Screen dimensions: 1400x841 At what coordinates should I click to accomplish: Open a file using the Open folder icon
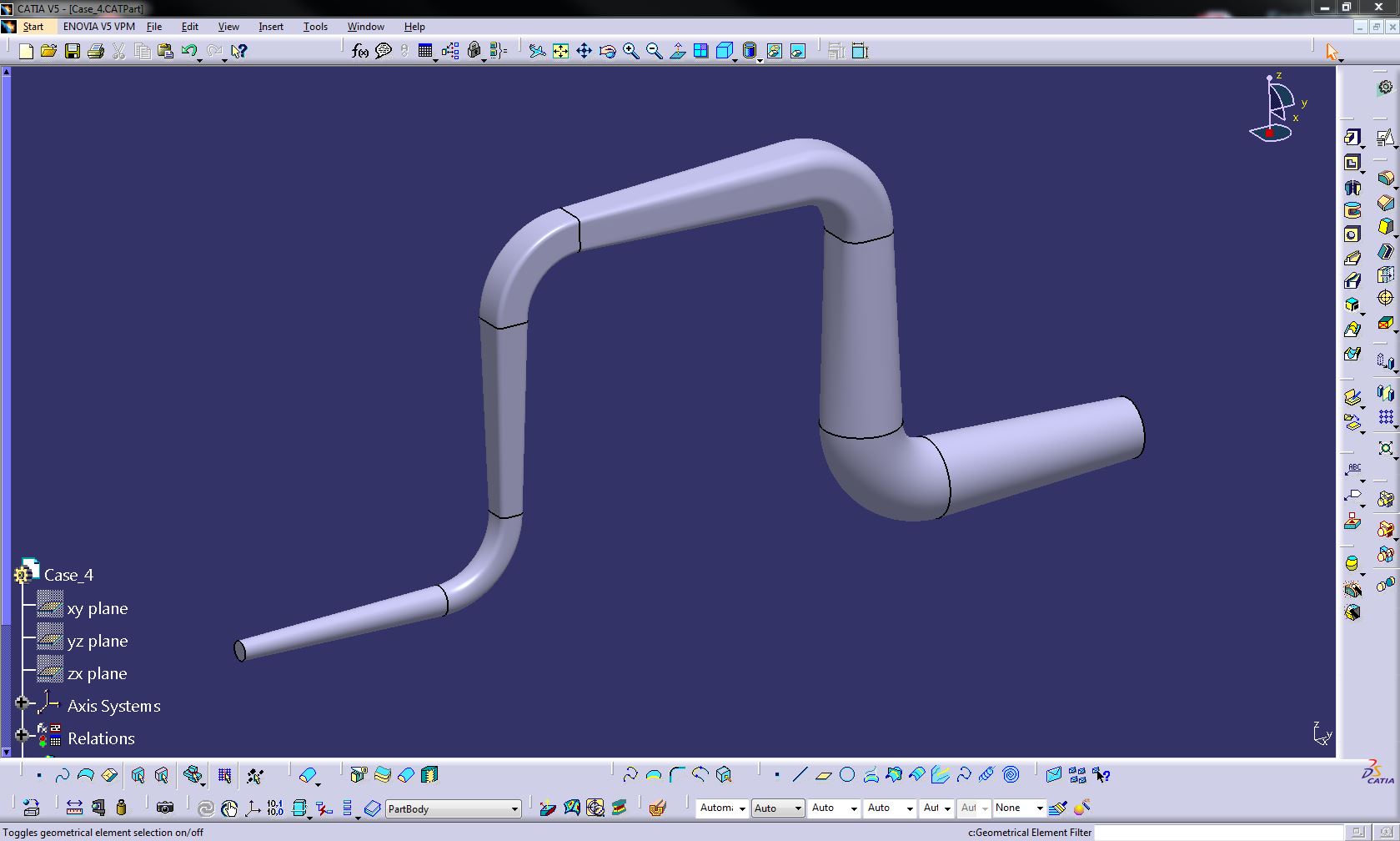49,52
